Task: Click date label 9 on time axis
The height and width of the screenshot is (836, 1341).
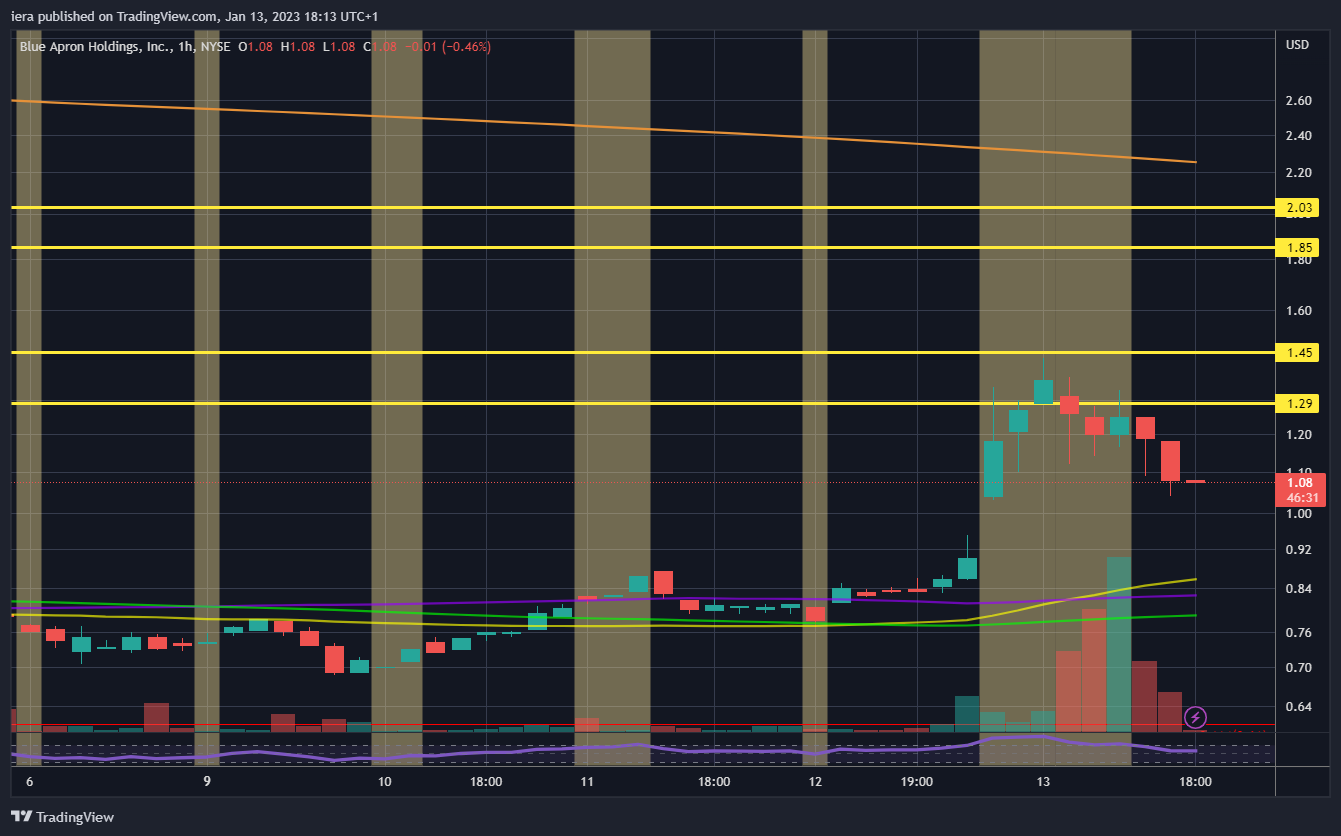Action: 207,782
